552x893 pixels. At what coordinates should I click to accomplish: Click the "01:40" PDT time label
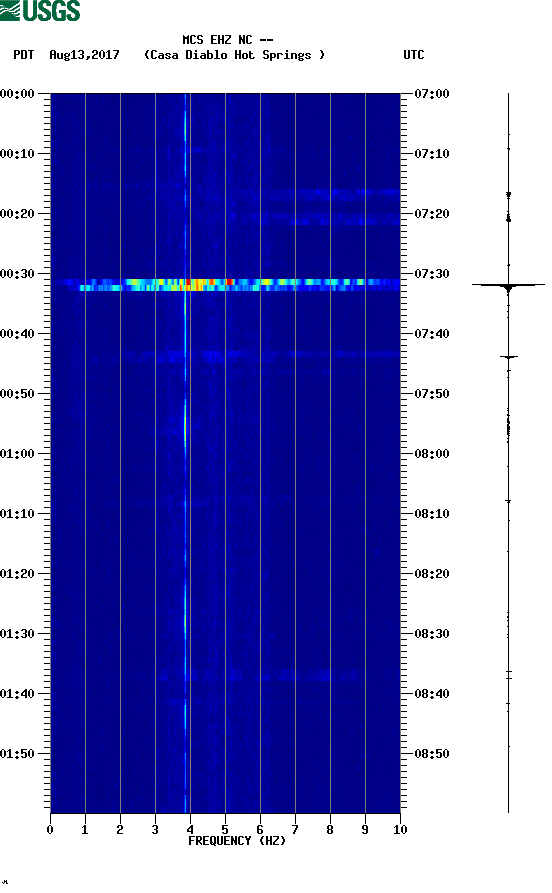18,694
